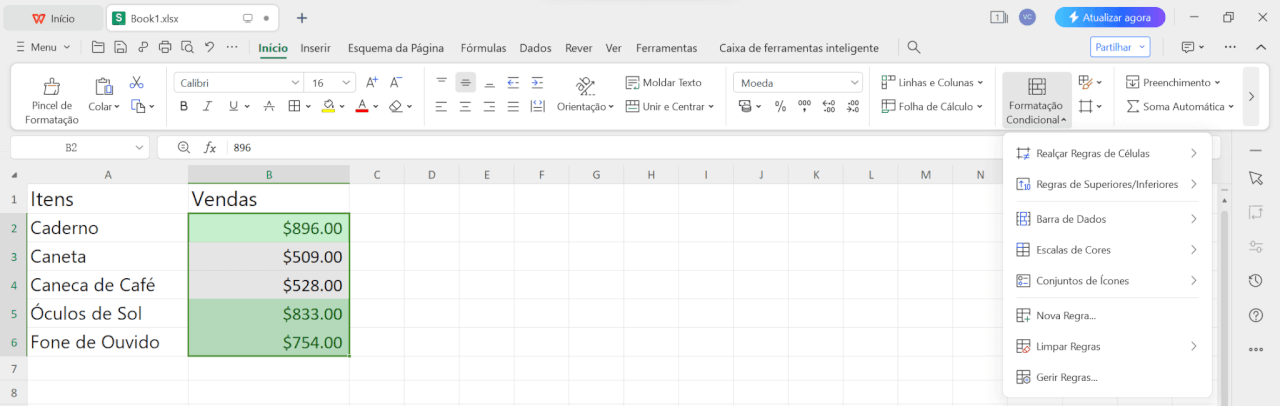This screenshot has height=406, width=1280.
Task: Click the Partilhar share button
Action: click(x=1120, y=47)
